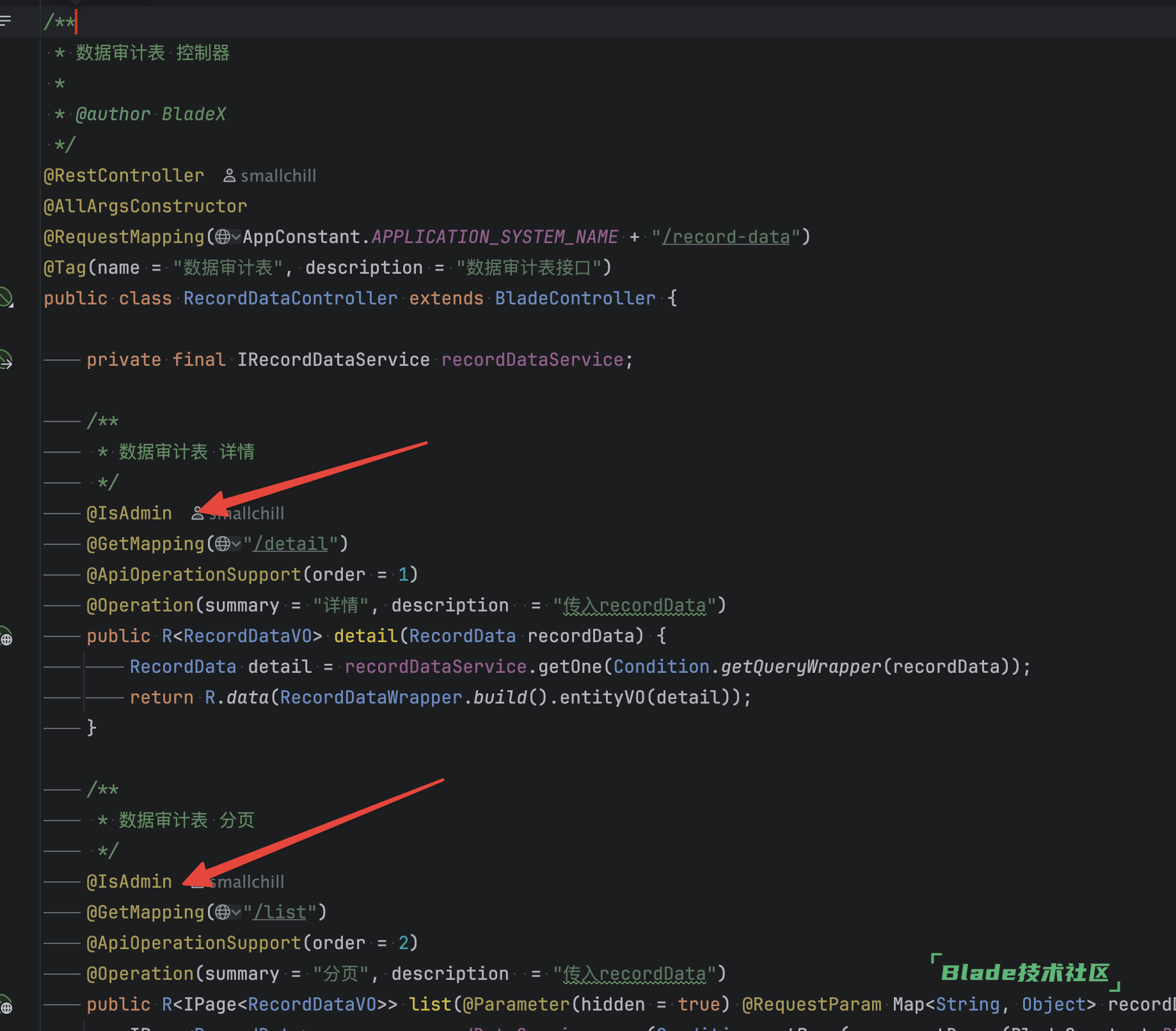Click the IRecordDataService type in the field declaration
The height and width of the screenshot is (1031, 1176).
pyautogui.click(x=333, y=360)
